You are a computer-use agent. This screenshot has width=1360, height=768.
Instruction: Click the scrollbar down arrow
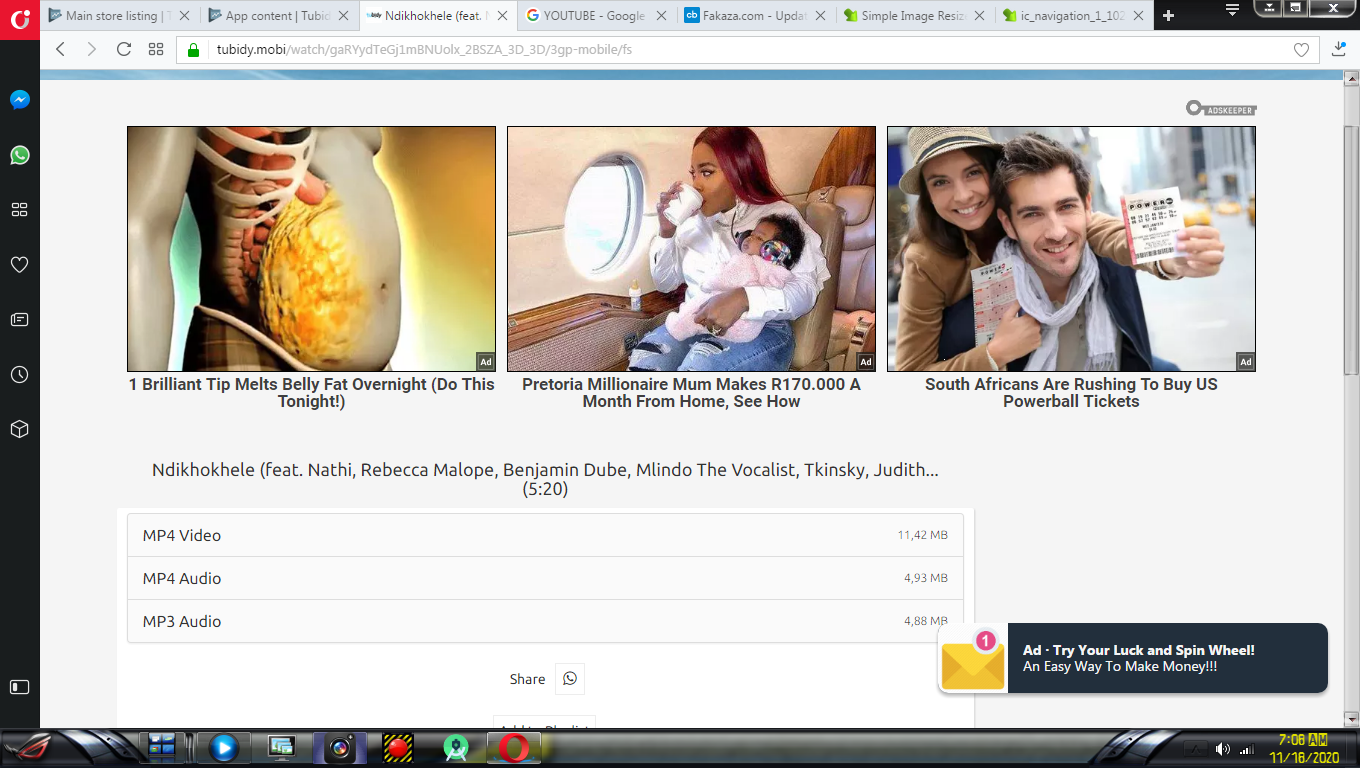point(1351,719)
